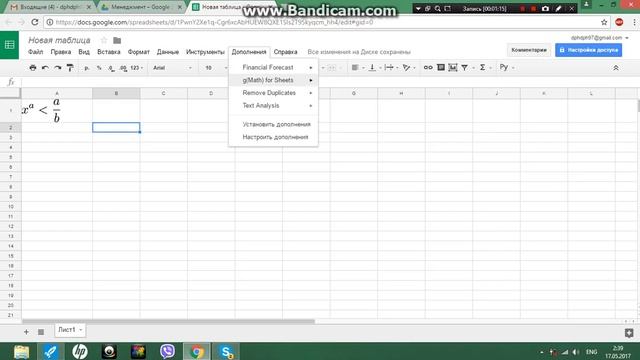Open the Sheets home green icon

pyautogui.click(x=9, y=45)
